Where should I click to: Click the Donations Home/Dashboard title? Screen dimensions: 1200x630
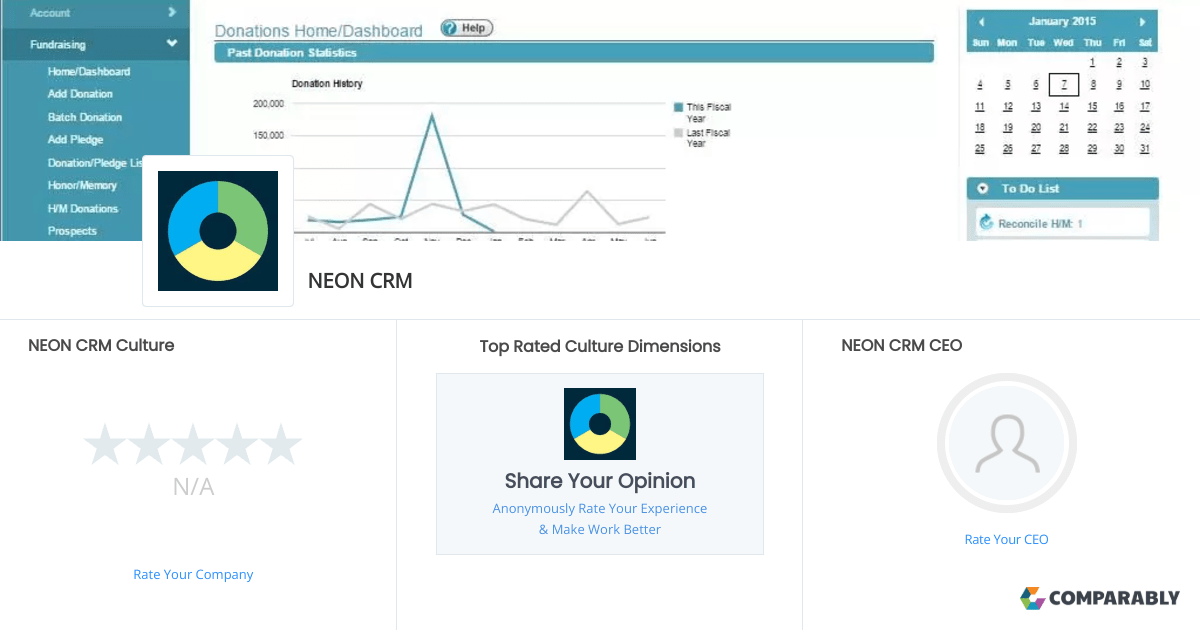point(319,31)
